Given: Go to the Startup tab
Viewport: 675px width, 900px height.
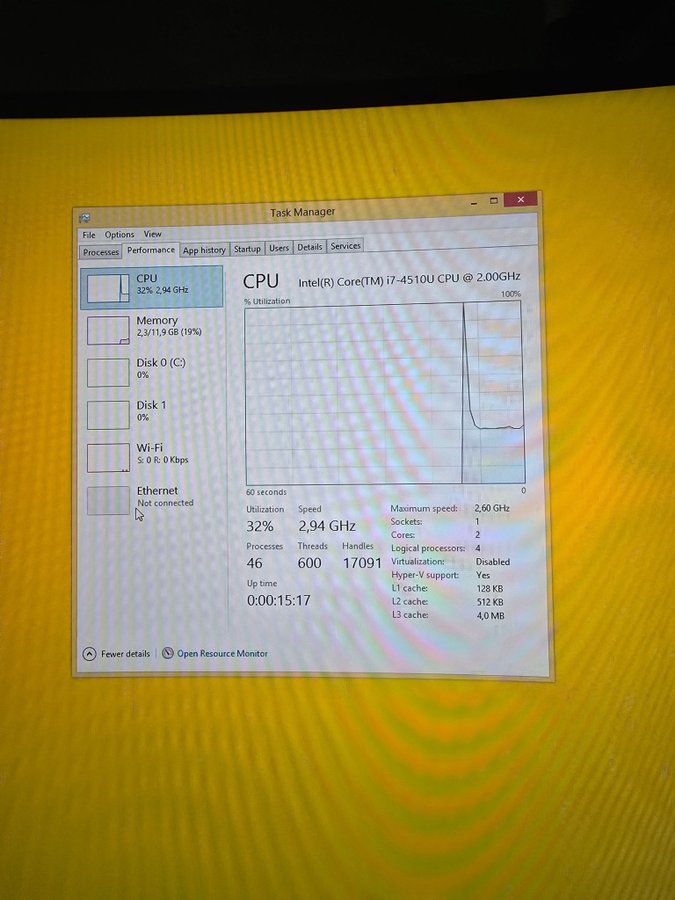Looking at the screenshot, I should click(247, 249).
